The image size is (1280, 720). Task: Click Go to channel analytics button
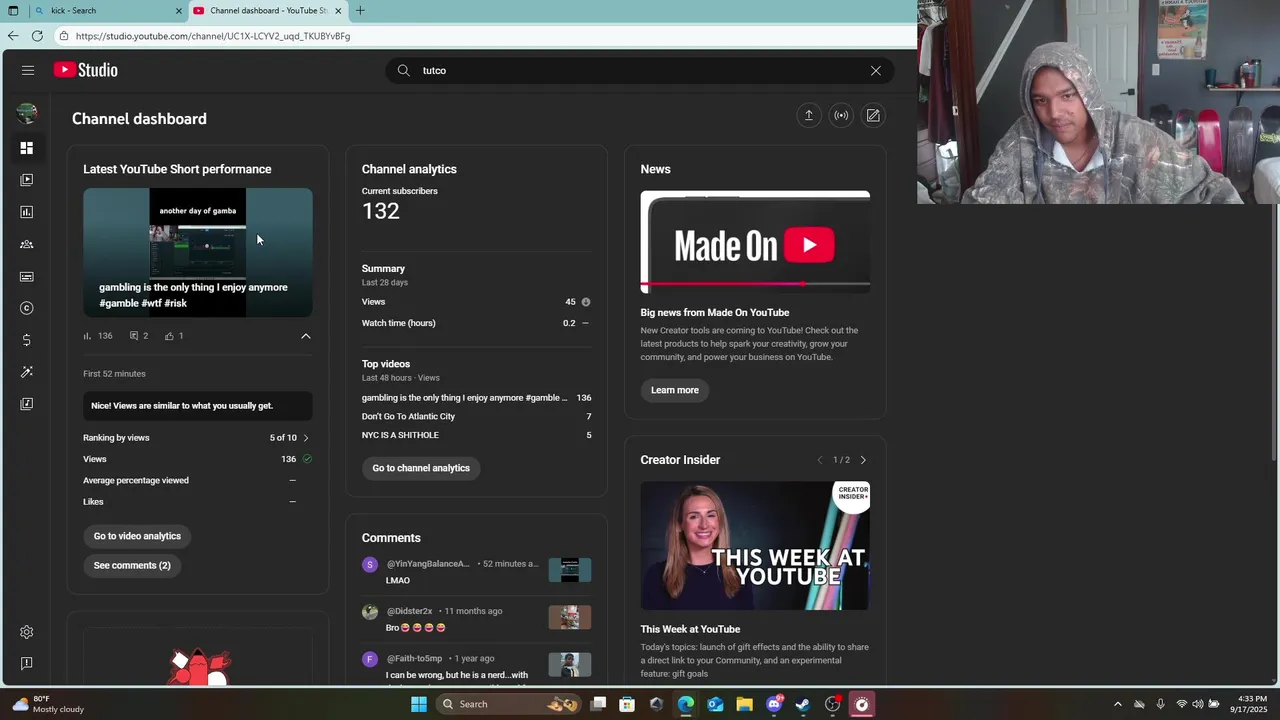(421, 468)
